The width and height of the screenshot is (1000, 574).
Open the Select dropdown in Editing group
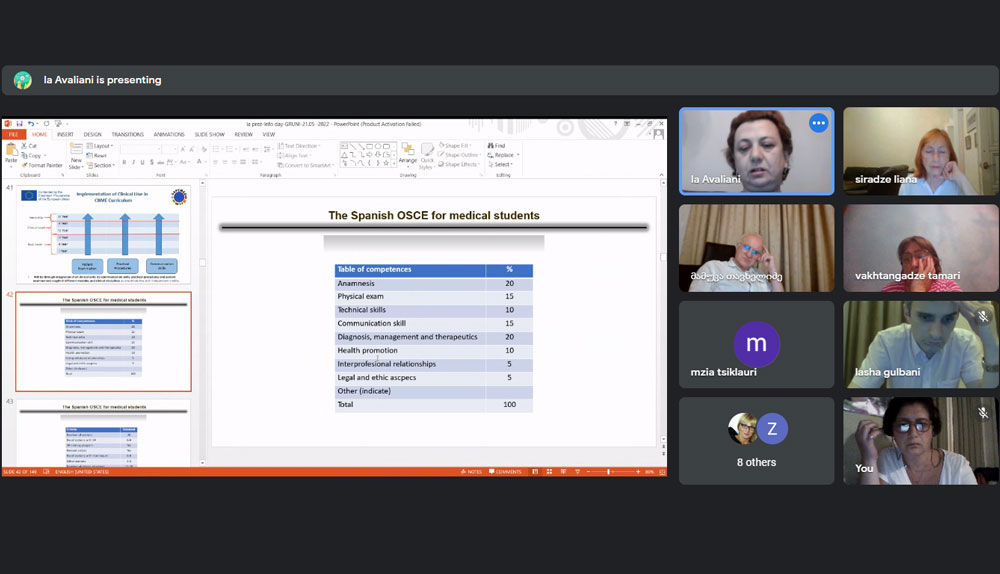pos(502,165)
